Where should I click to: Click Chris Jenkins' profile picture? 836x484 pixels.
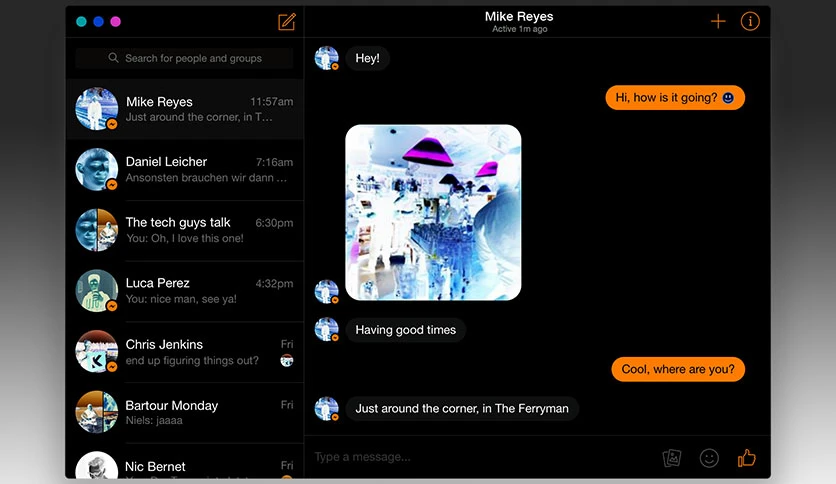pos(97,352)
